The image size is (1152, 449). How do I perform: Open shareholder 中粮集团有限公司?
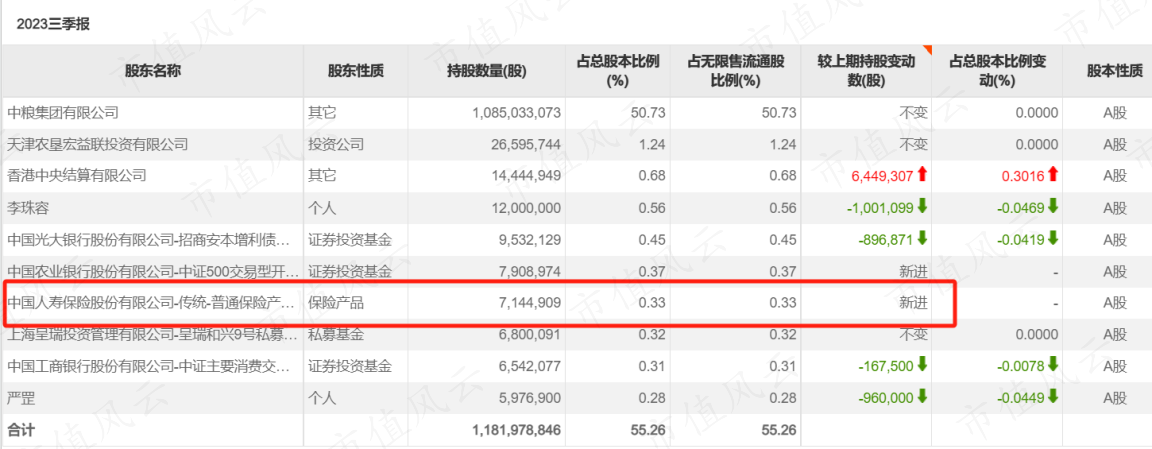tap(62, 113)
